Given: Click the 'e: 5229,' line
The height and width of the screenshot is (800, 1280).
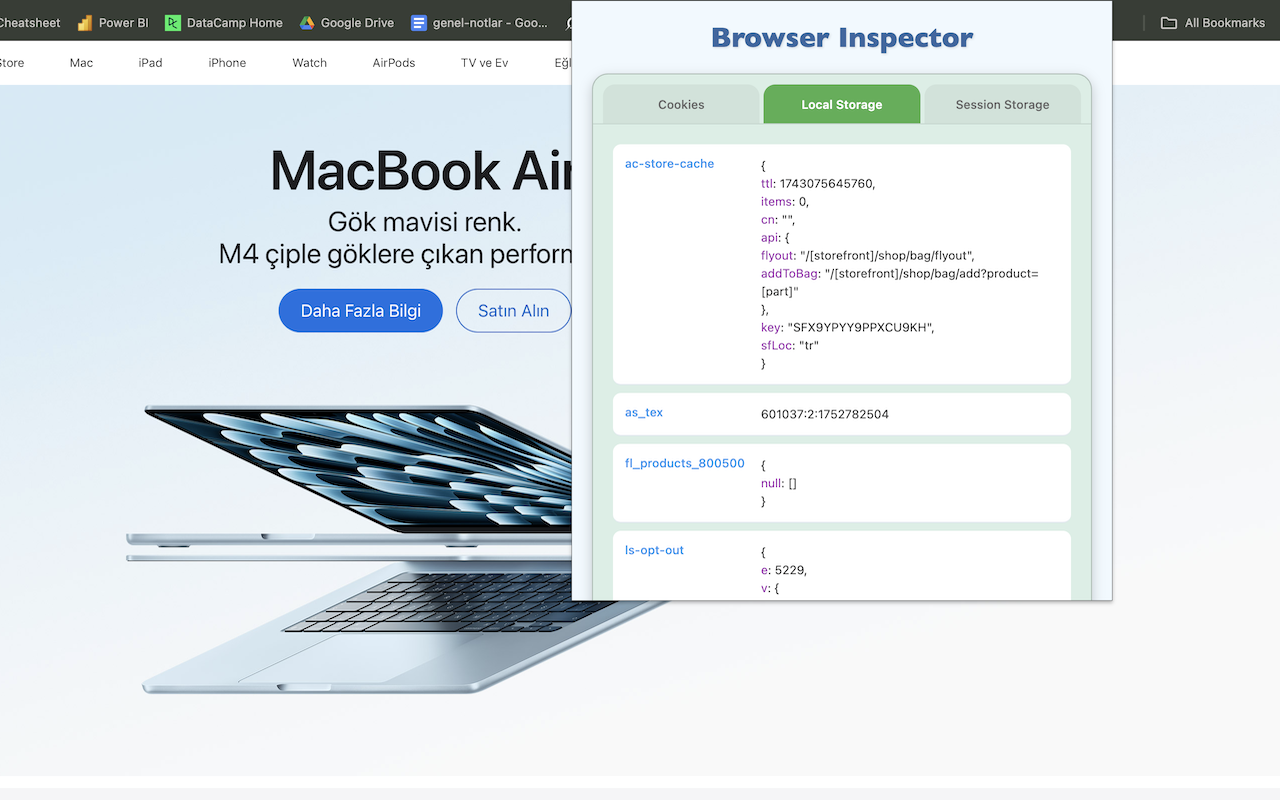Looking at the screenshot, I should [784, 570].
